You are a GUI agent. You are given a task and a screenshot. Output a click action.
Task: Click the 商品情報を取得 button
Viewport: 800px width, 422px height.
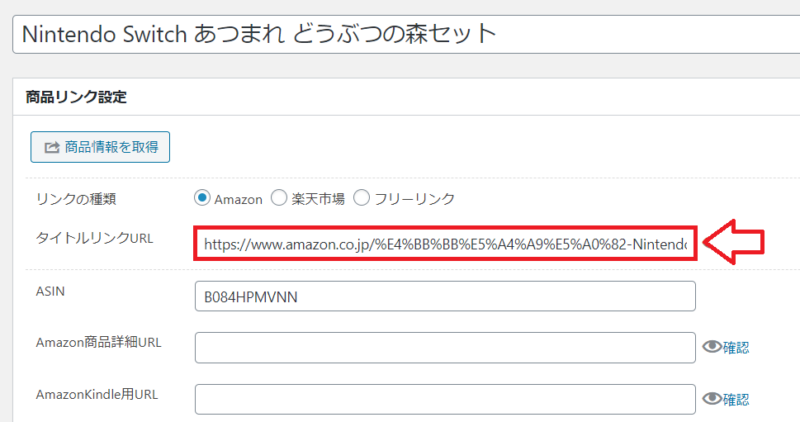[100, 147]
